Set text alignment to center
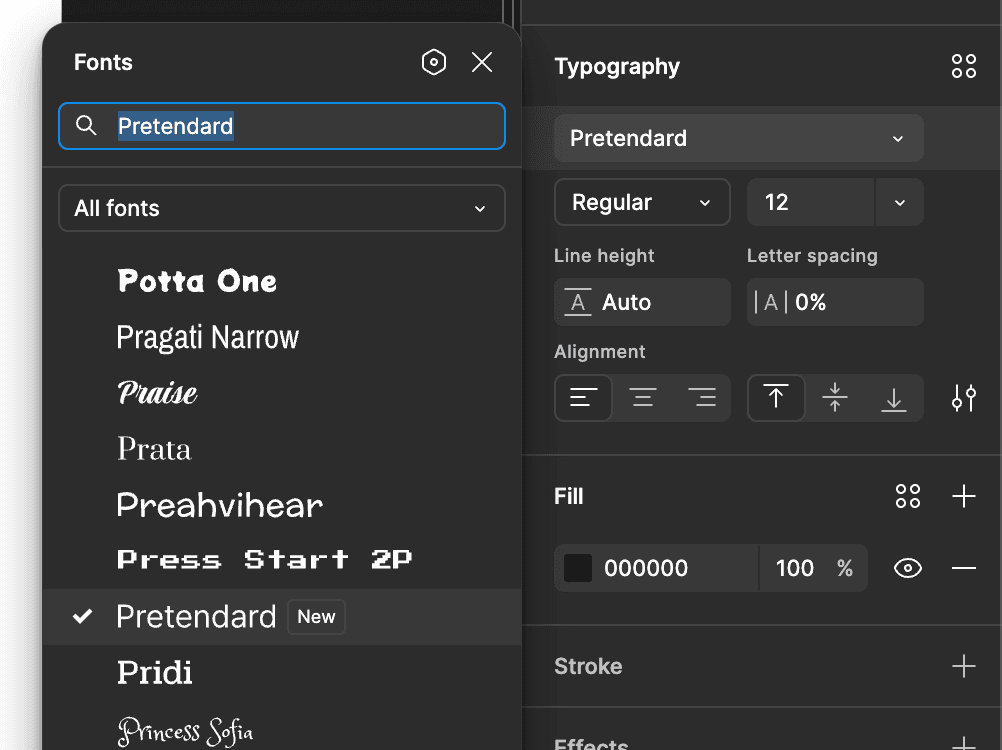Image resolution: width=1002 pixels, height=750 pixels. [x=642, y=398]
